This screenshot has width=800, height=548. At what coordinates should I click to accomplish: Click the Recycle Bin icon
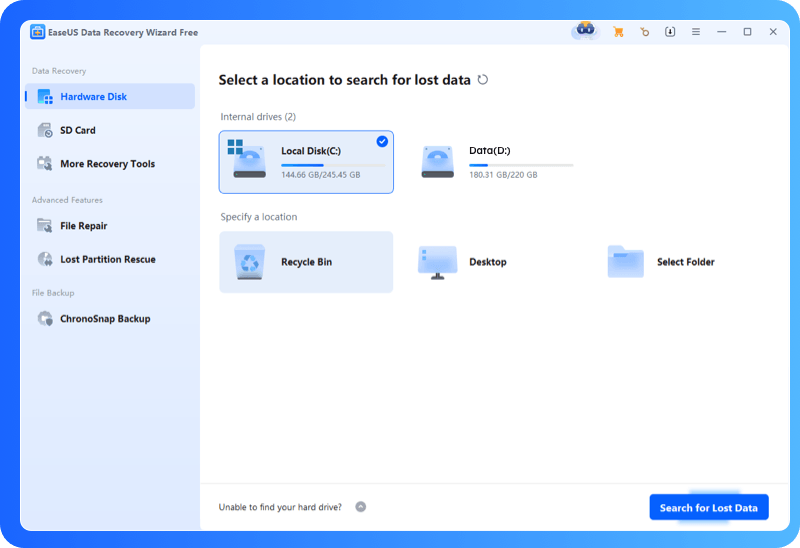coord(249,262)
